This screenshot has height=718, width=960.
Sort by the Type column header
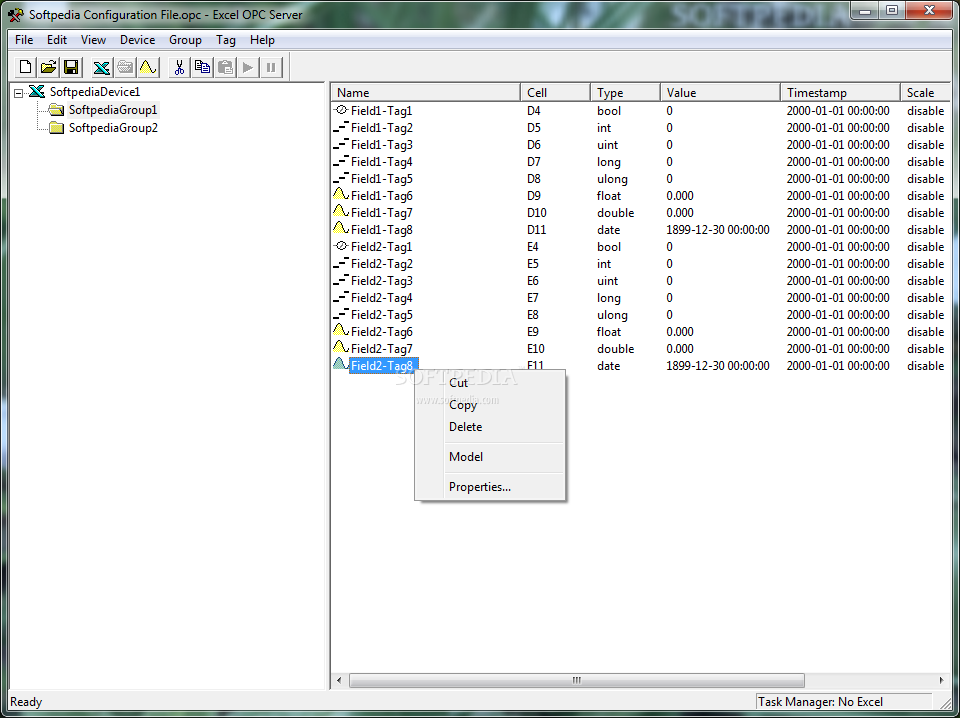[x=625, y=92]
